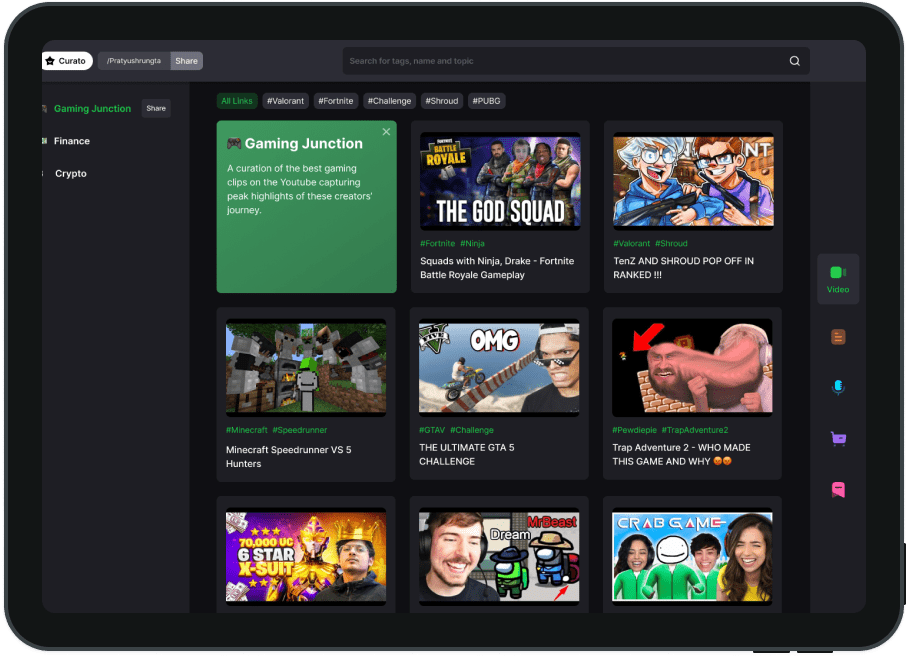908x657 pixels.
Task: Click the /Pratyushrungta profile path
Action: [x=134, y=61]
